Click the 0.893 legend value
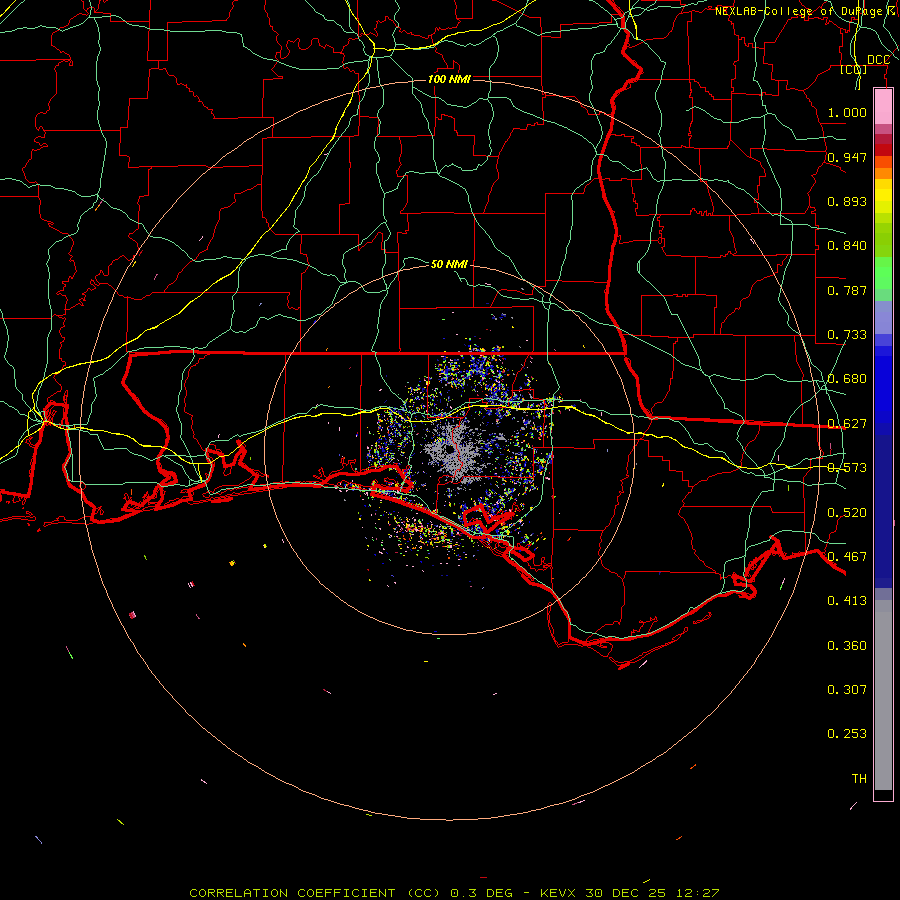This screenshot has height=900, width=900. (x=847, y=202)
